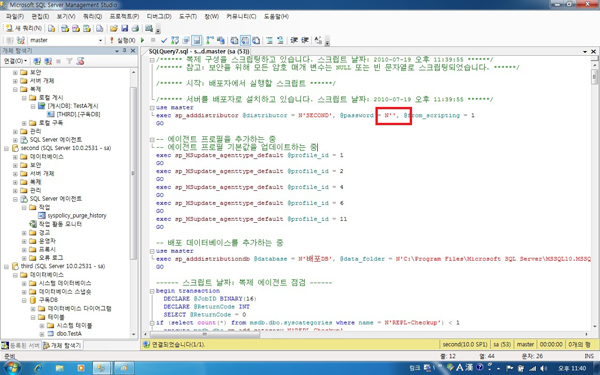The height and width of the screenshot is (375, 600).
Task: Click Internet Explorer taskbar icon
Action: (38, 368)
